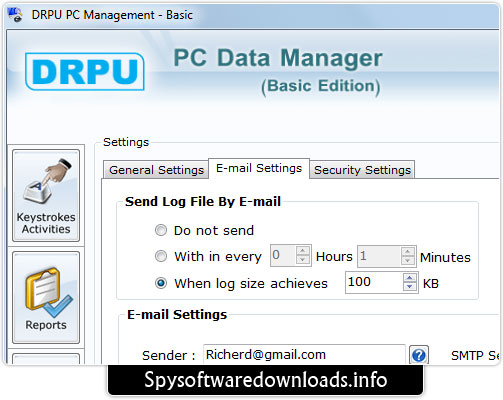Click the DRPU logo

click(85, 71)
